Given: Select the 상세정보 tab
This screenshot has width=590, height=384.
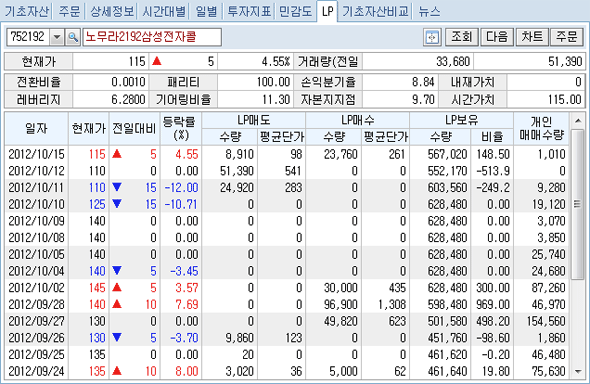Looking at the screenshot, I should [112, 11].
